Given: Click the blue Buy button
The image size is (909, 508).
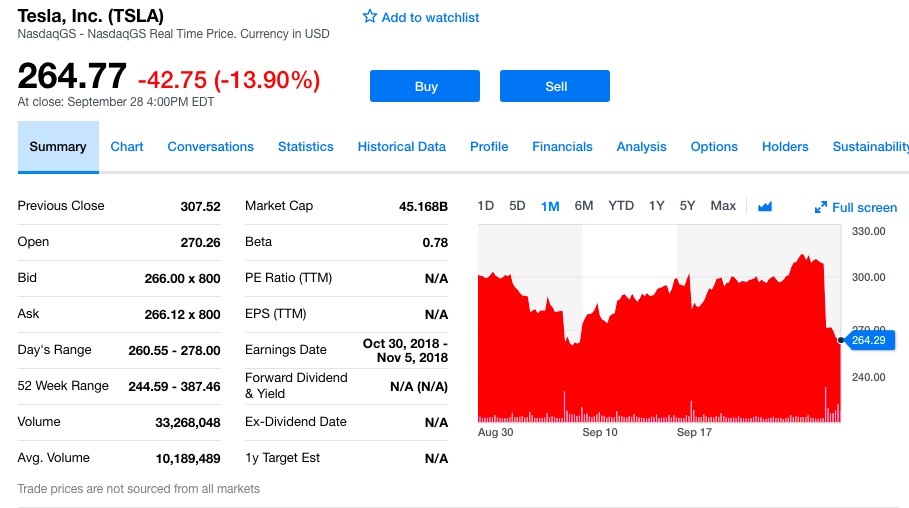Looking at the screenshot, I should [x=425, y=86].
